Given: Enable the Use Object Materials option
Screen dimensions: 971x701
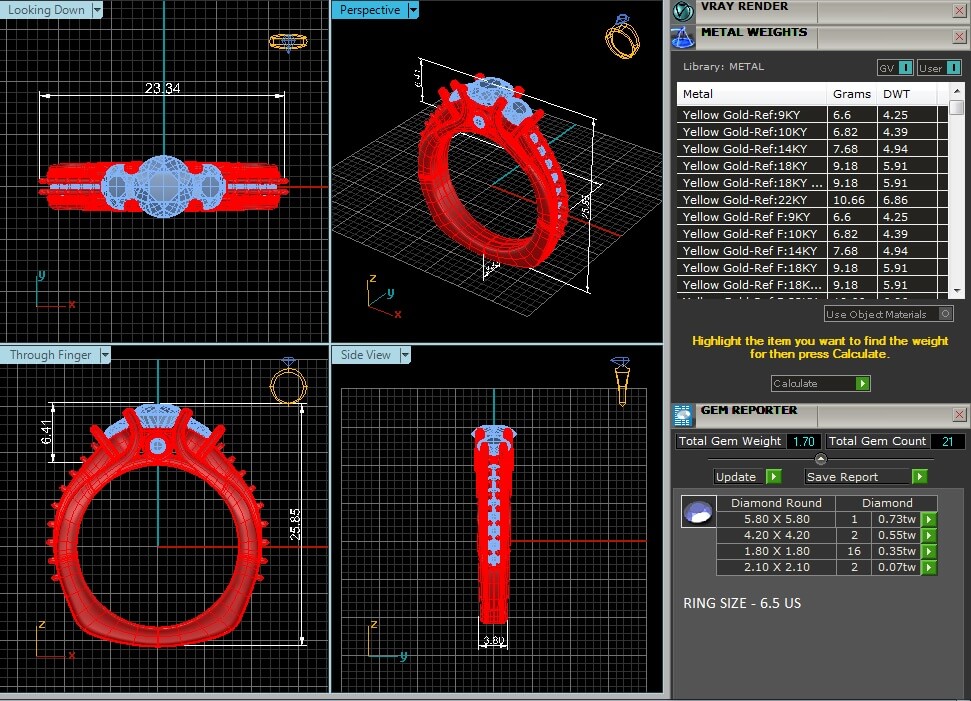Looking at the screenshot, I should 945,314.
